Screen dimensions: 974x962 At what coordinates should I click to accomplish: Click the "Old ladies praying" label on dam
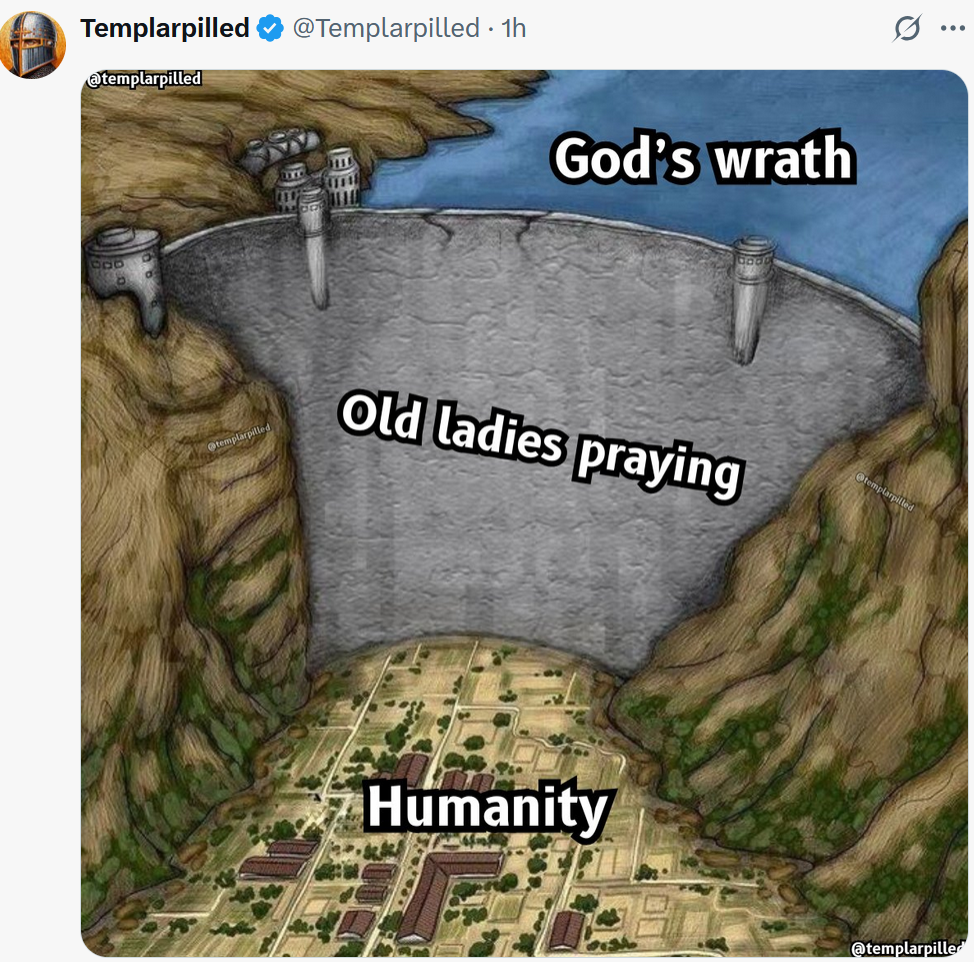point(541,443)
